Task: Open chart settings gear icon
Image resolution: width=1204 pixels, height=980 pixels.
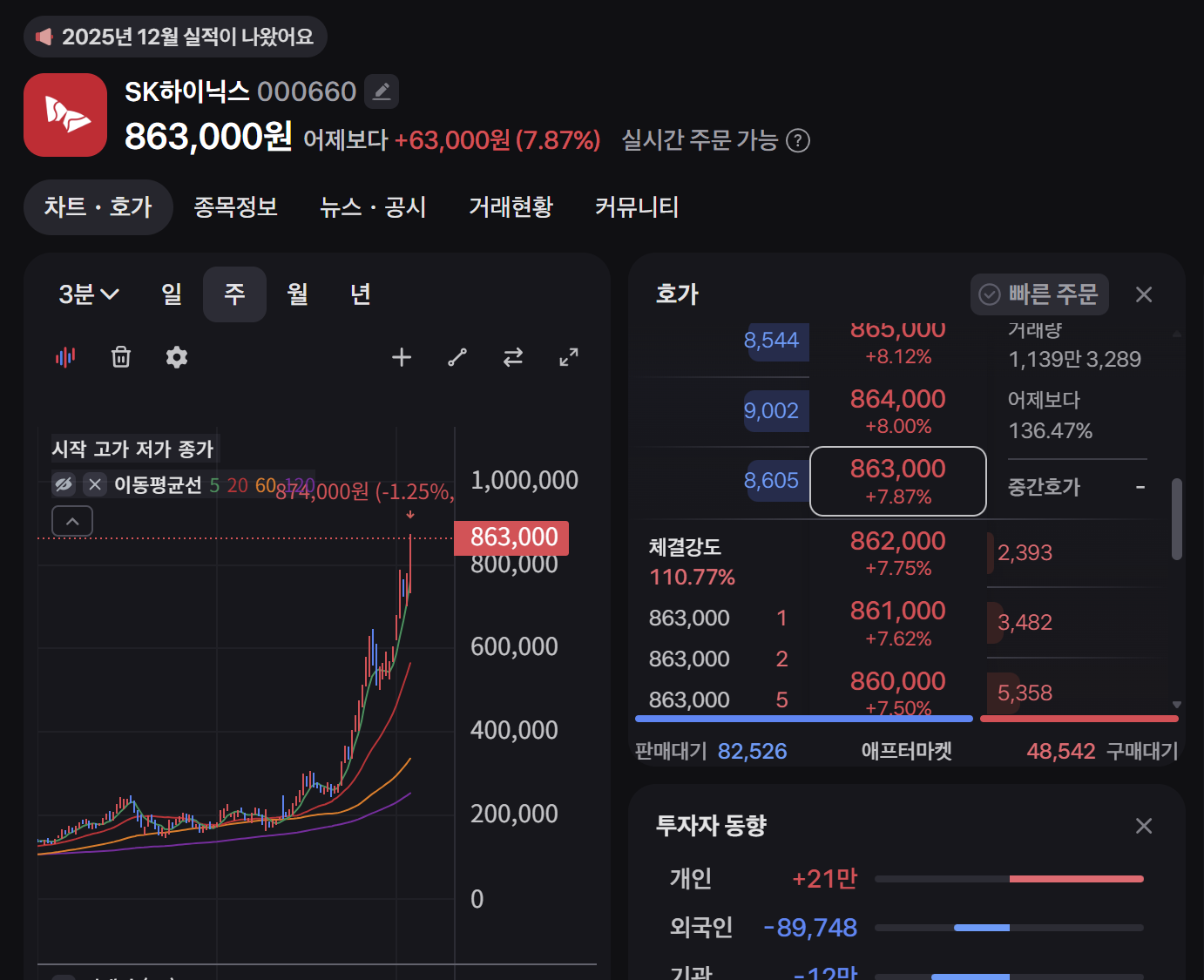Action: point(177,357)
